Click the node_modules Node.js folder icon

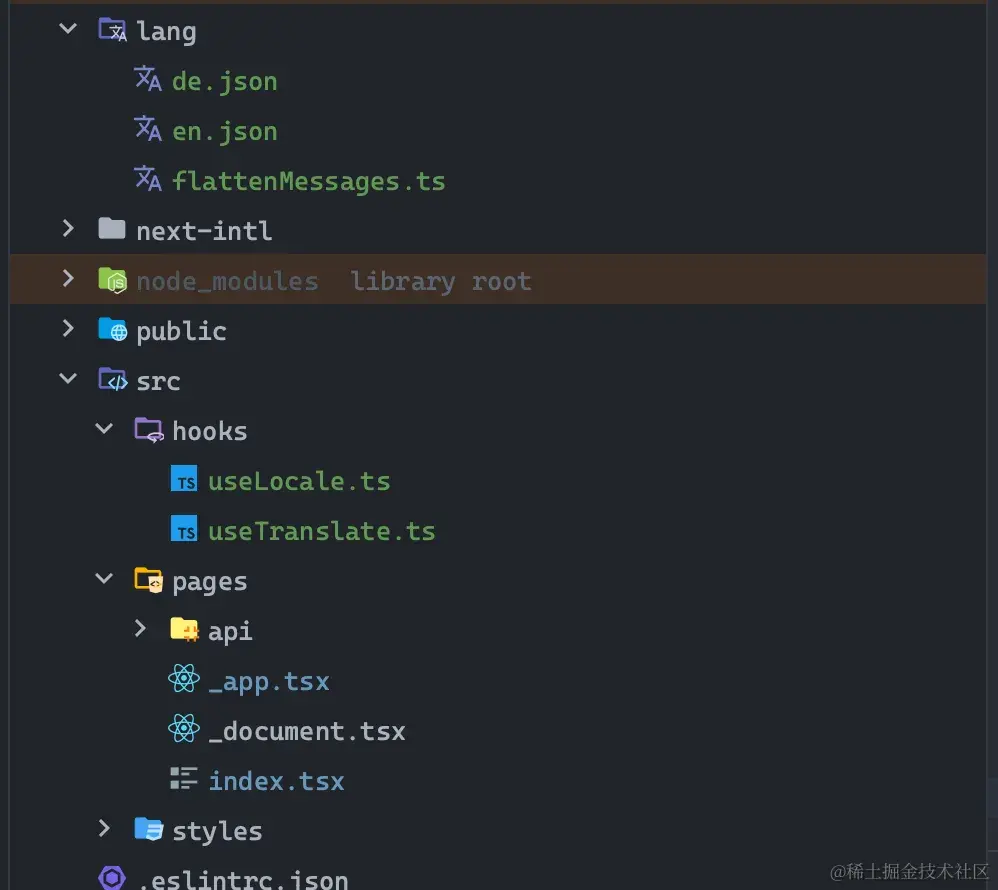[113, 279]
